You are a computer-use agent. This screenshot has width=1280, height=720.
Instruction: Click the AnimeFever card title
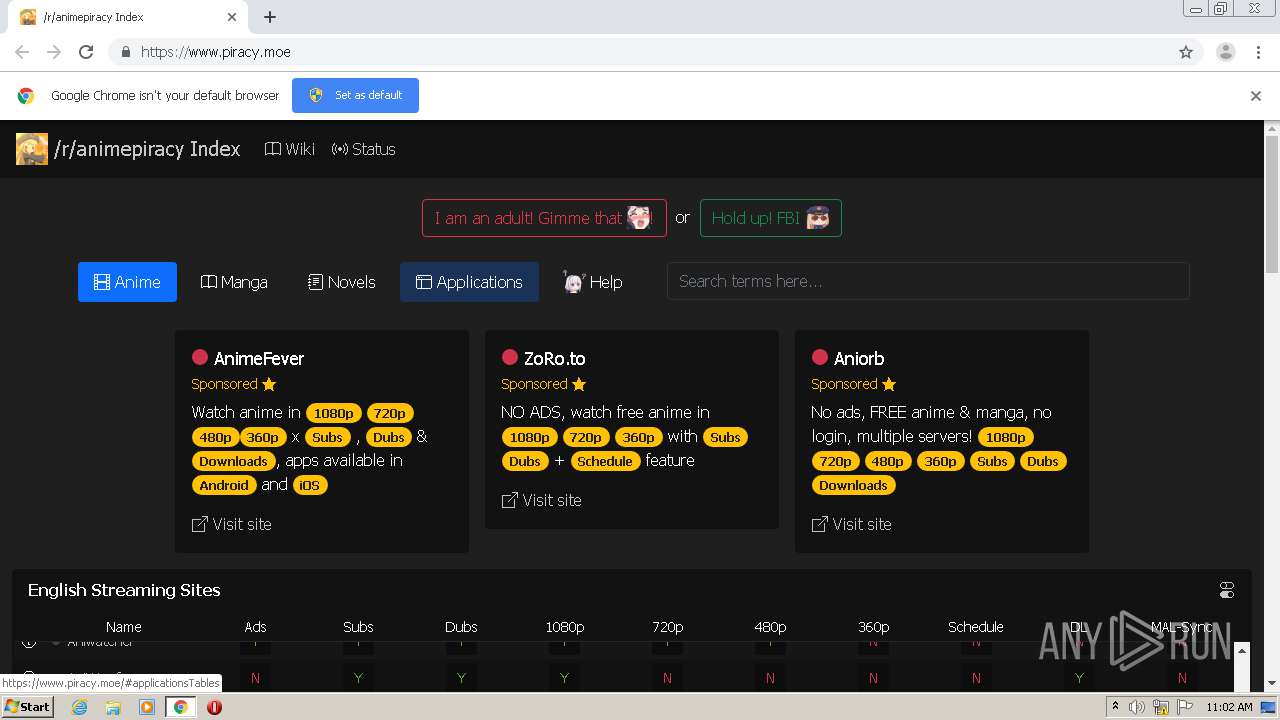259,358
